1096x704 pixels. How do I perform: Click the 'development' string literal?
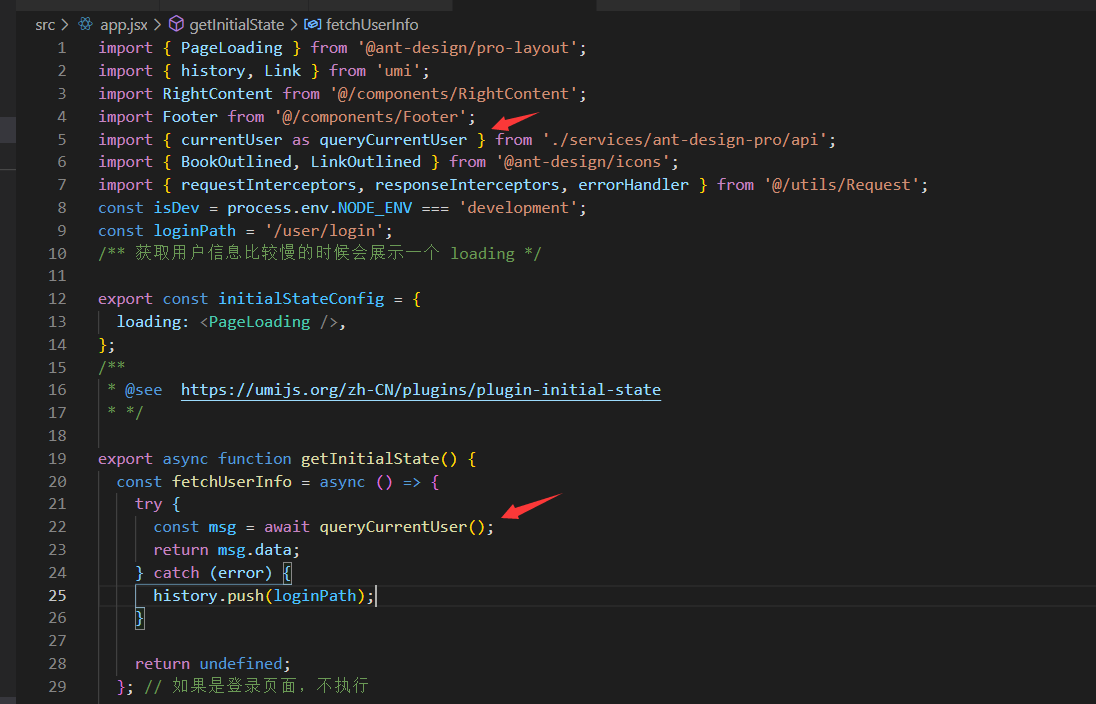(518, 208)
